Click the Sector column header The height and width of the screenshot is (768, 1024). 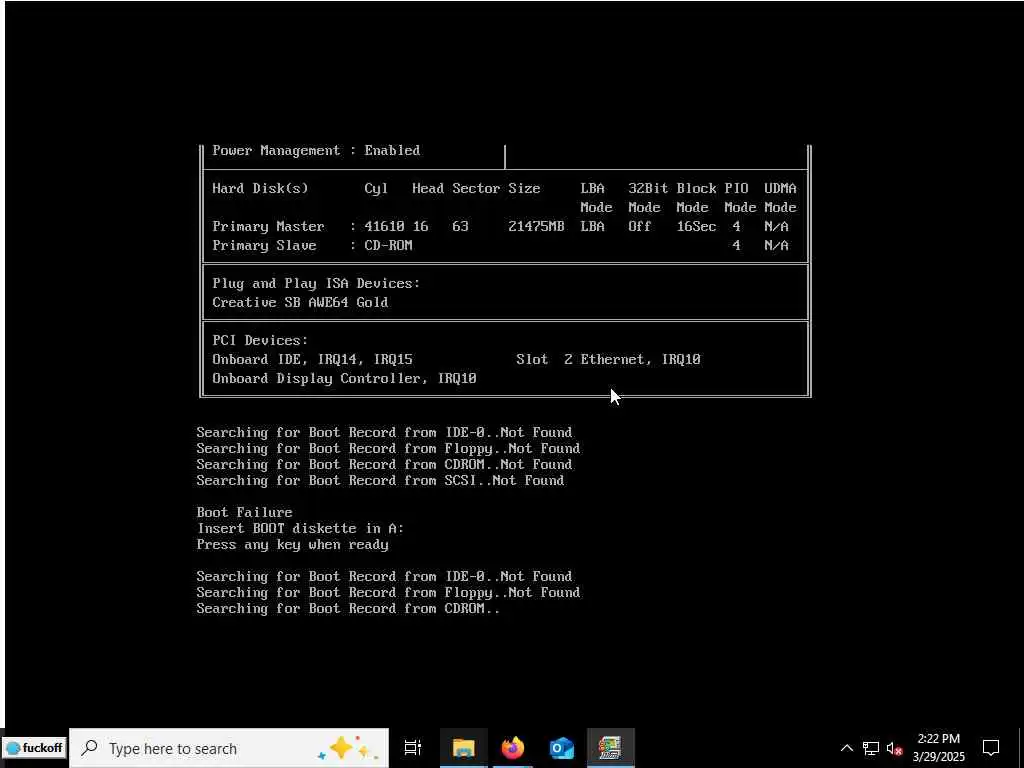coord(476,189)
